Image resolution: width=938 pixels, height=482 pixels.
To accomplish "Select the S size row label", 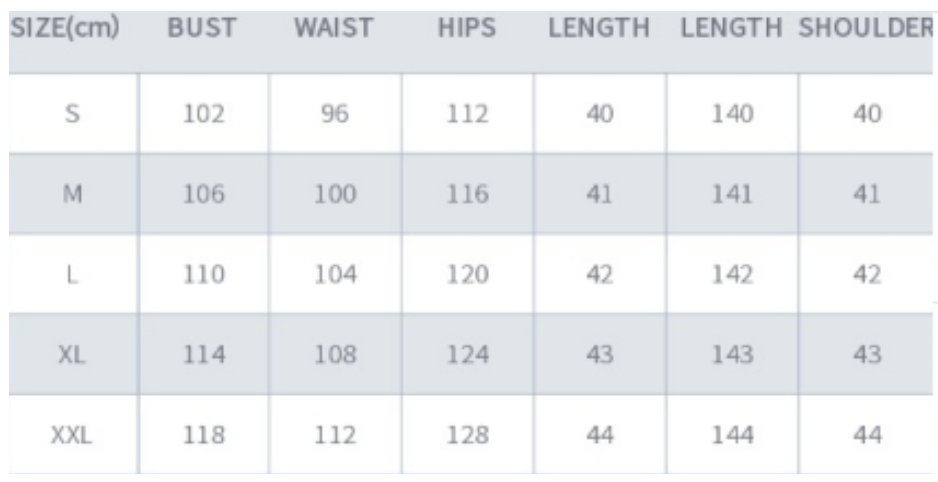I will [72, 114].
